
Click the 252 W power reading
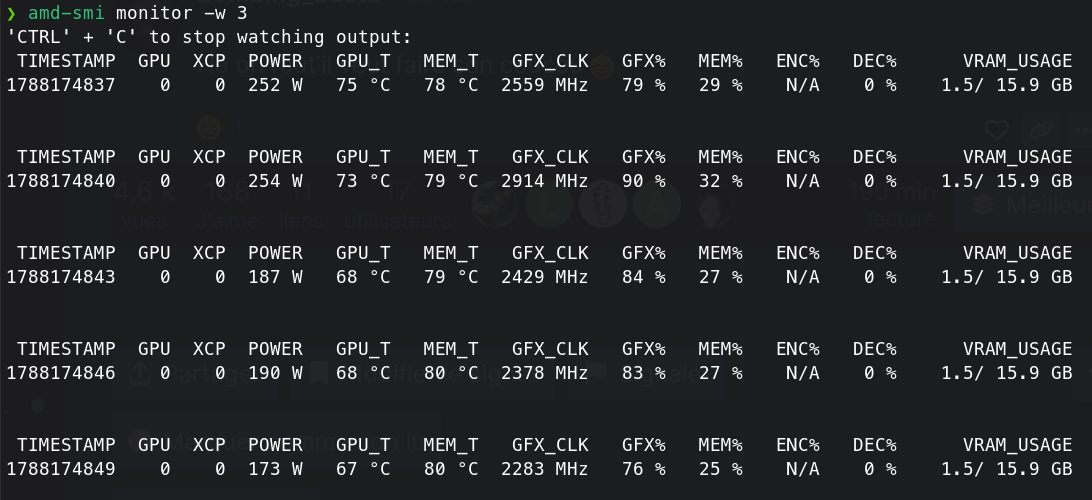pos(275,86)
